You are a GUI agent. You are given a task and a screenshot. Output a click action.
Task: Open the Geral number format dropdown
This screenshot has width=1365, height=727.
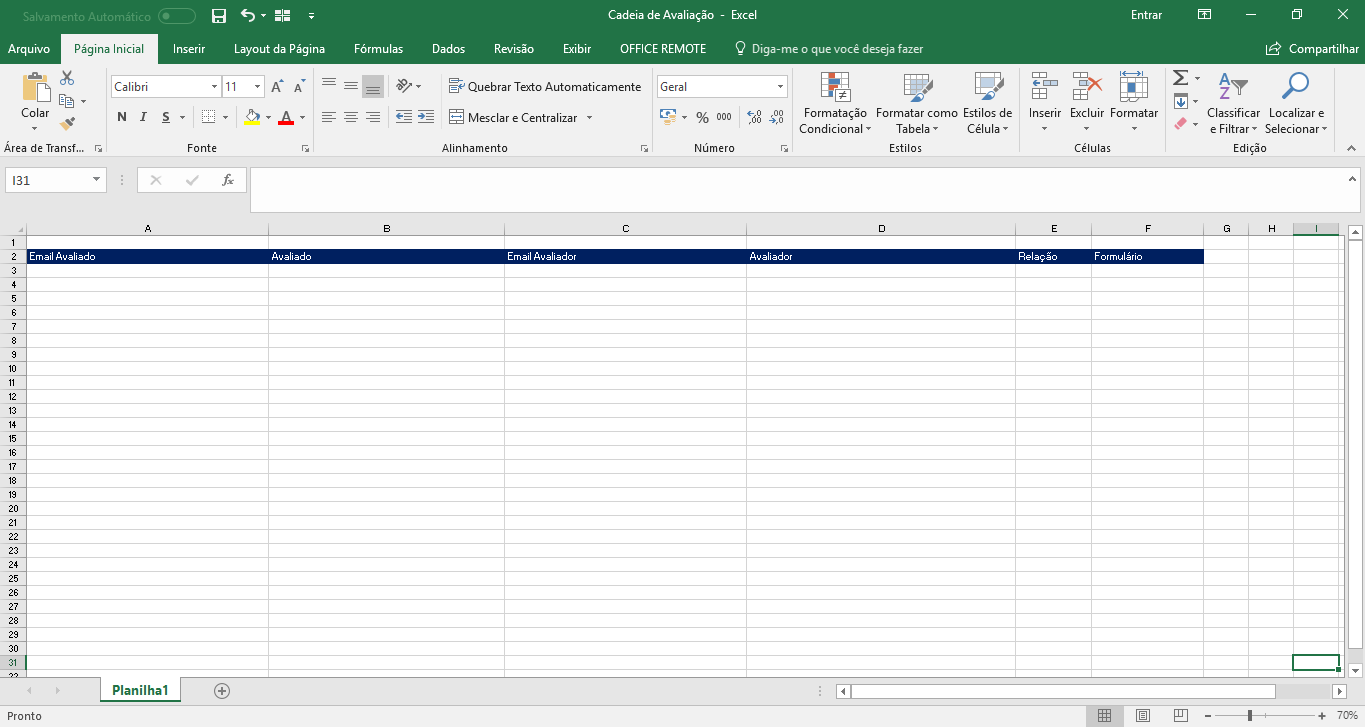pos(780,87)
